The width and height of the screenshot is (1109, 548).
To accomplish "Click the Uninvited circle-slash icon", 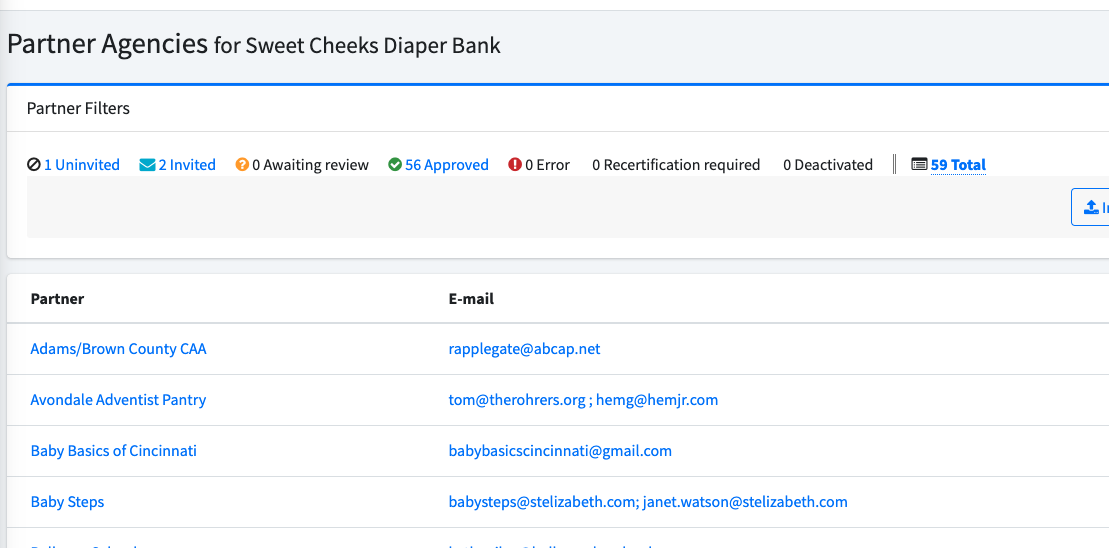I will 34,165.
